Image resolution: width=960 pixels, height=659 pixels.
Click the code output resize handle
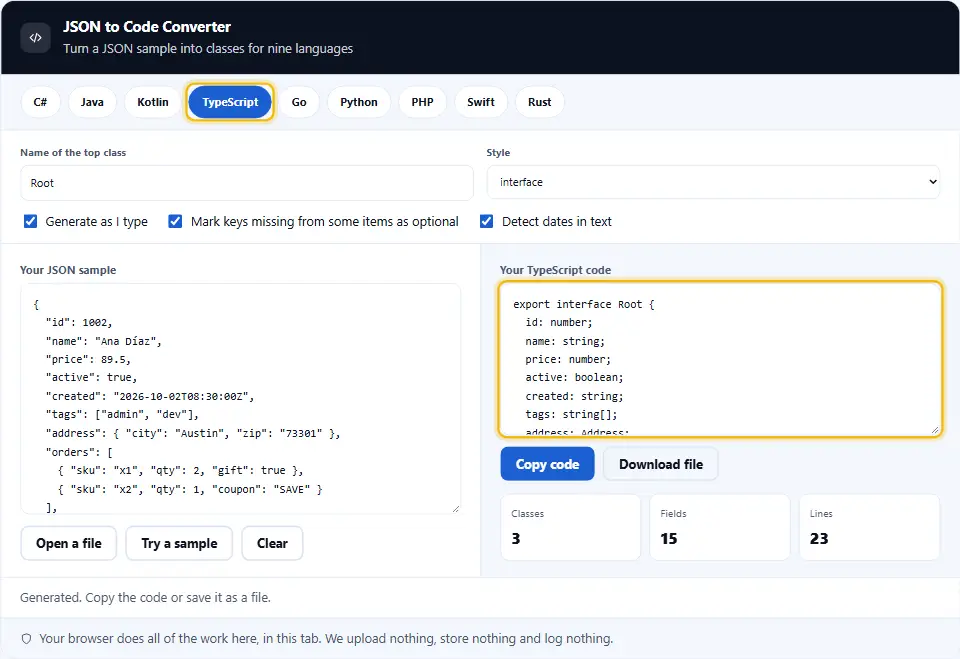click(x=935, y=430)
